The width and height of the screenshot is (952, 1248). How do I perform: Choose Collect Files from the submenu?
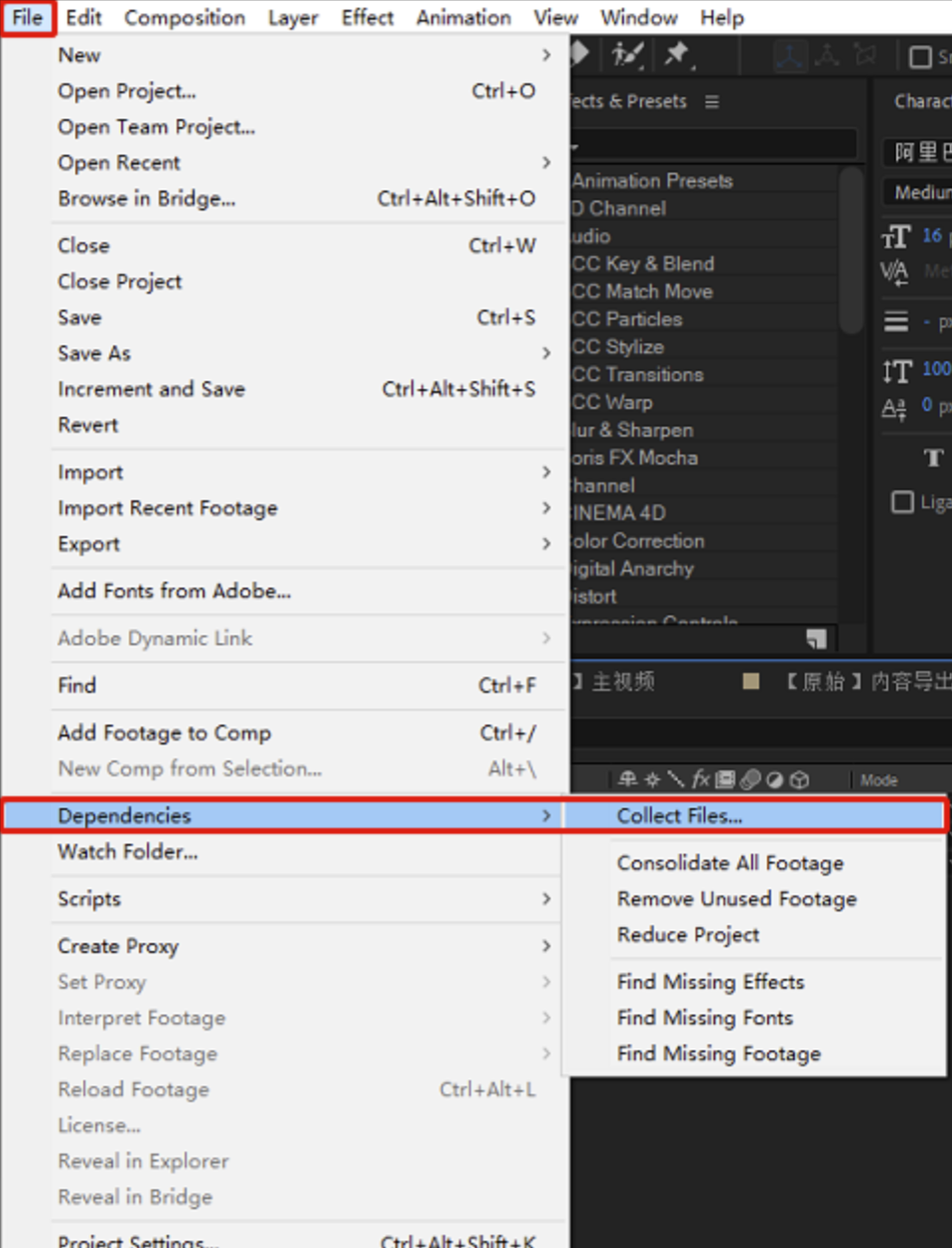coord(679,815)
